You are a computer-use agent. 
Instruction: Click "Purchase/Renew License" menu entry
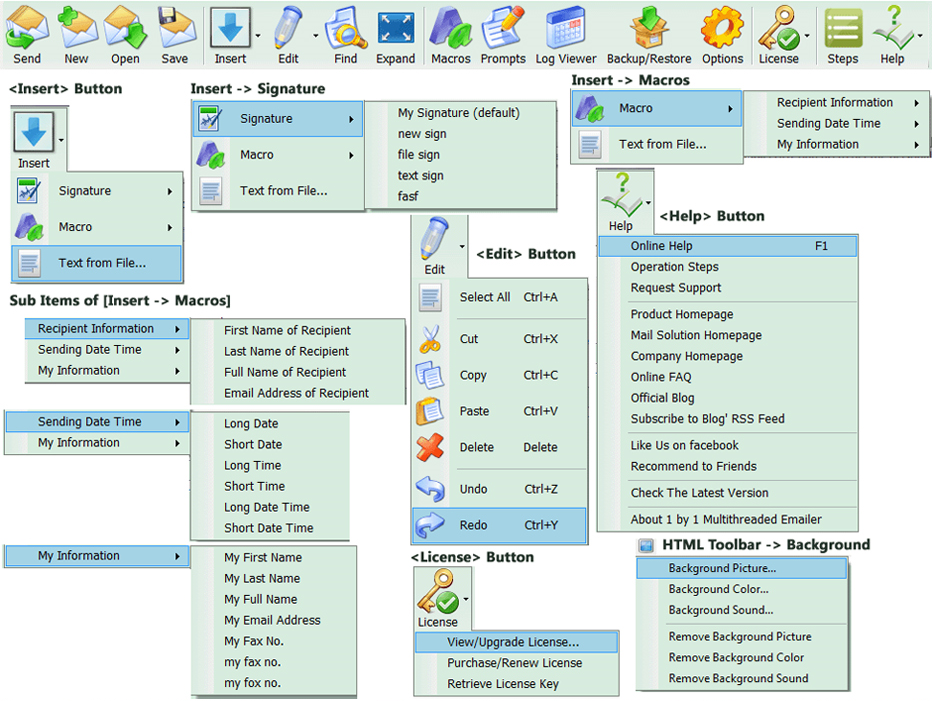pos(514,663)
